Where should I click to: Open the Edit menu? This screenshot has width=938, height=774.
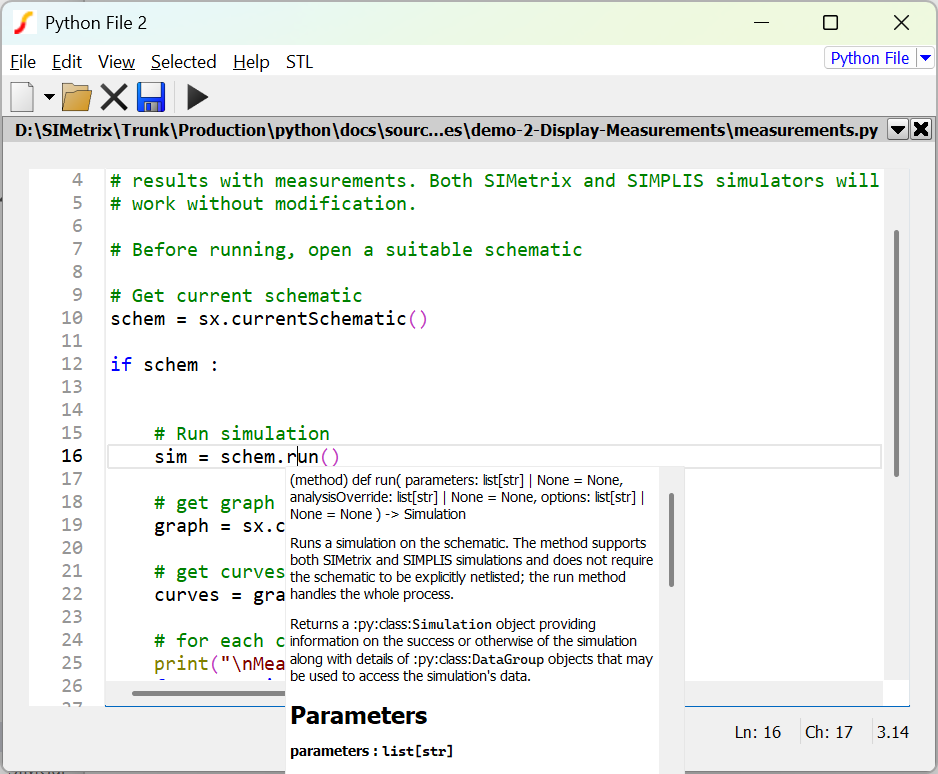click(67, 62)
